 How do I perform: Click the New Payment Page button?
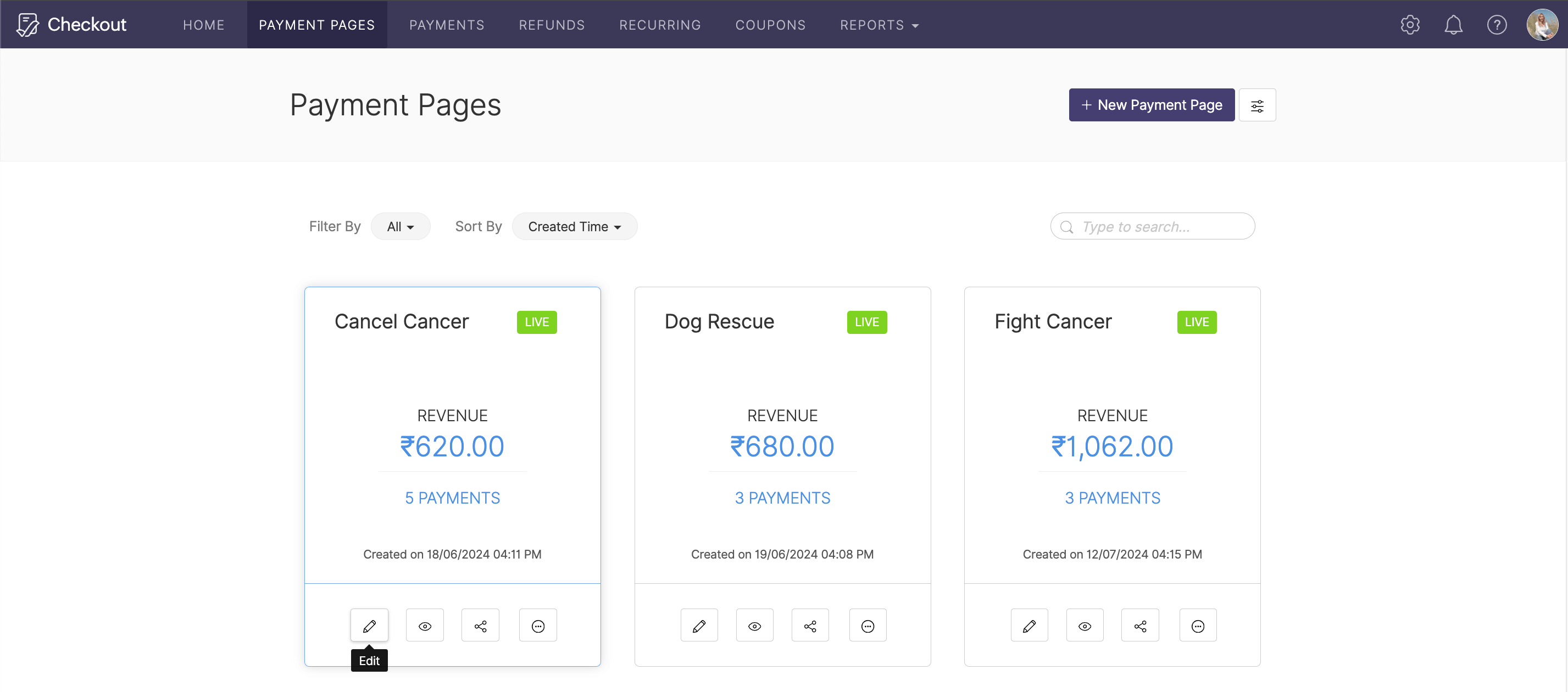click(x=1152, y=105)
